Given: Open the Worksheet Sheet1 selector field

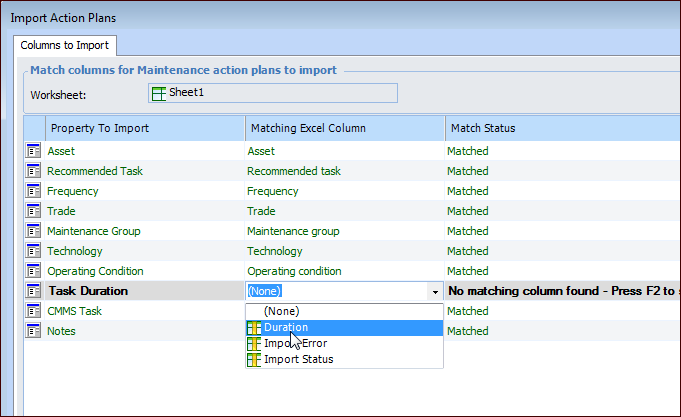Looking at the screenshot, I should click(272, 93).
